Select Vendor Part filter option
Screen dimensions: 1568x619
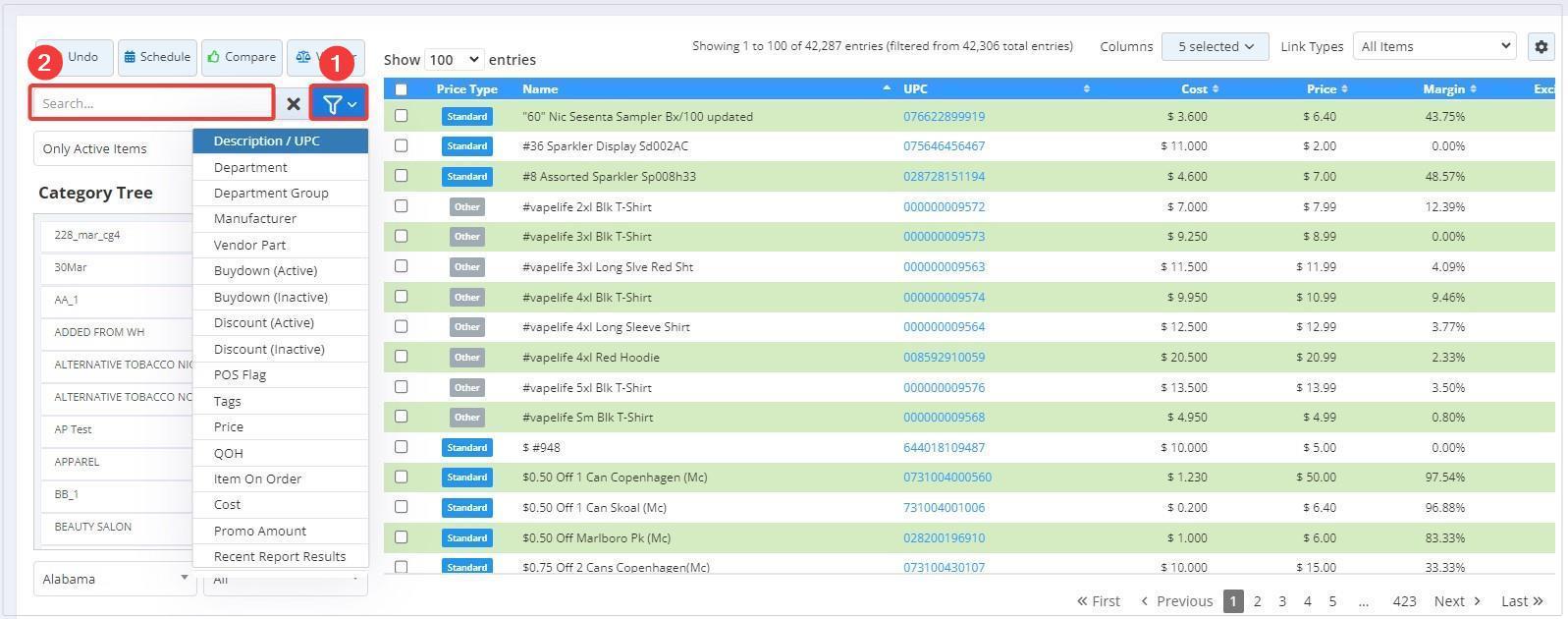coord(280,245)
